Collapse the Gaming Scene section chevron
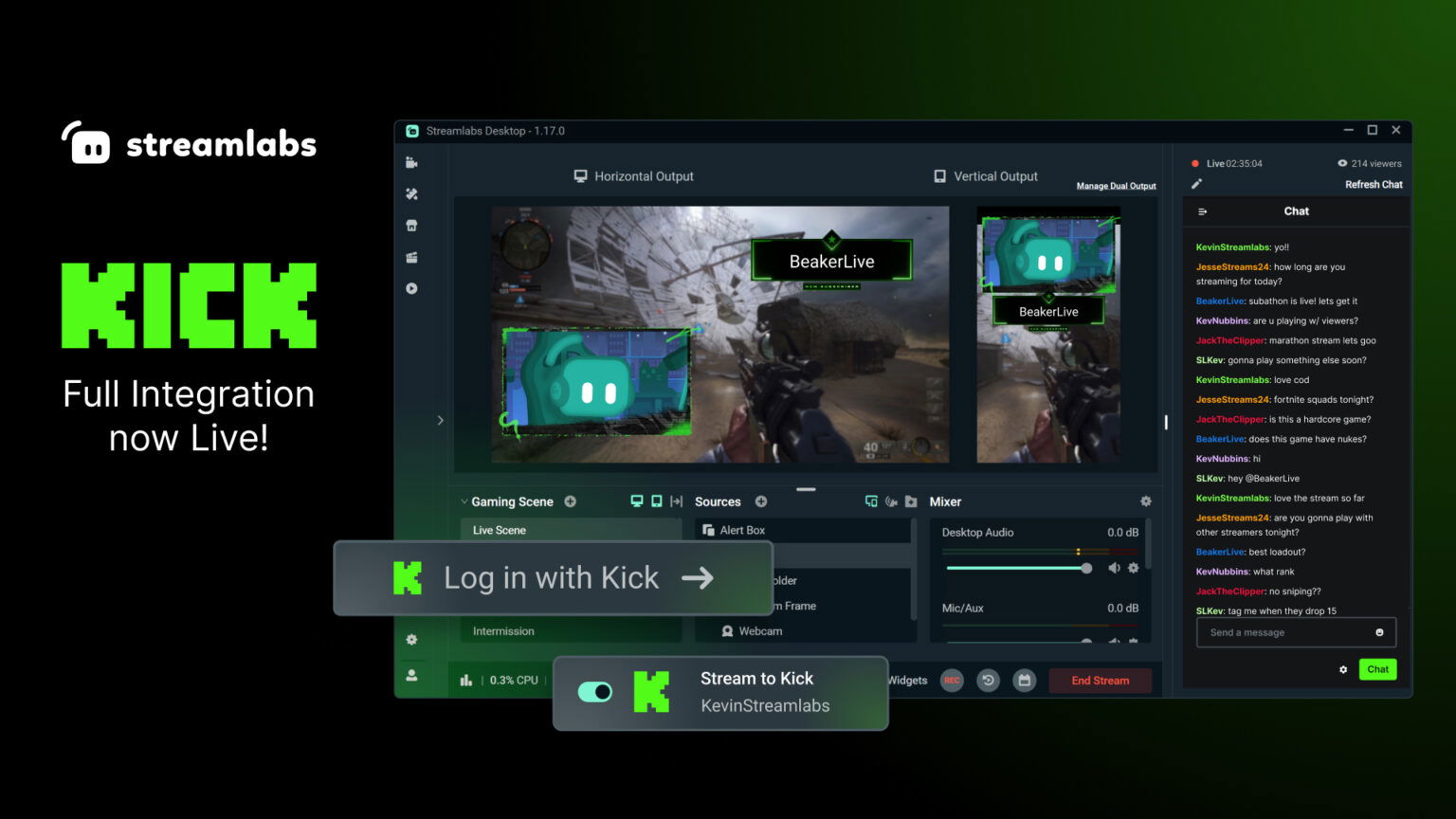 tap(464, 501)
